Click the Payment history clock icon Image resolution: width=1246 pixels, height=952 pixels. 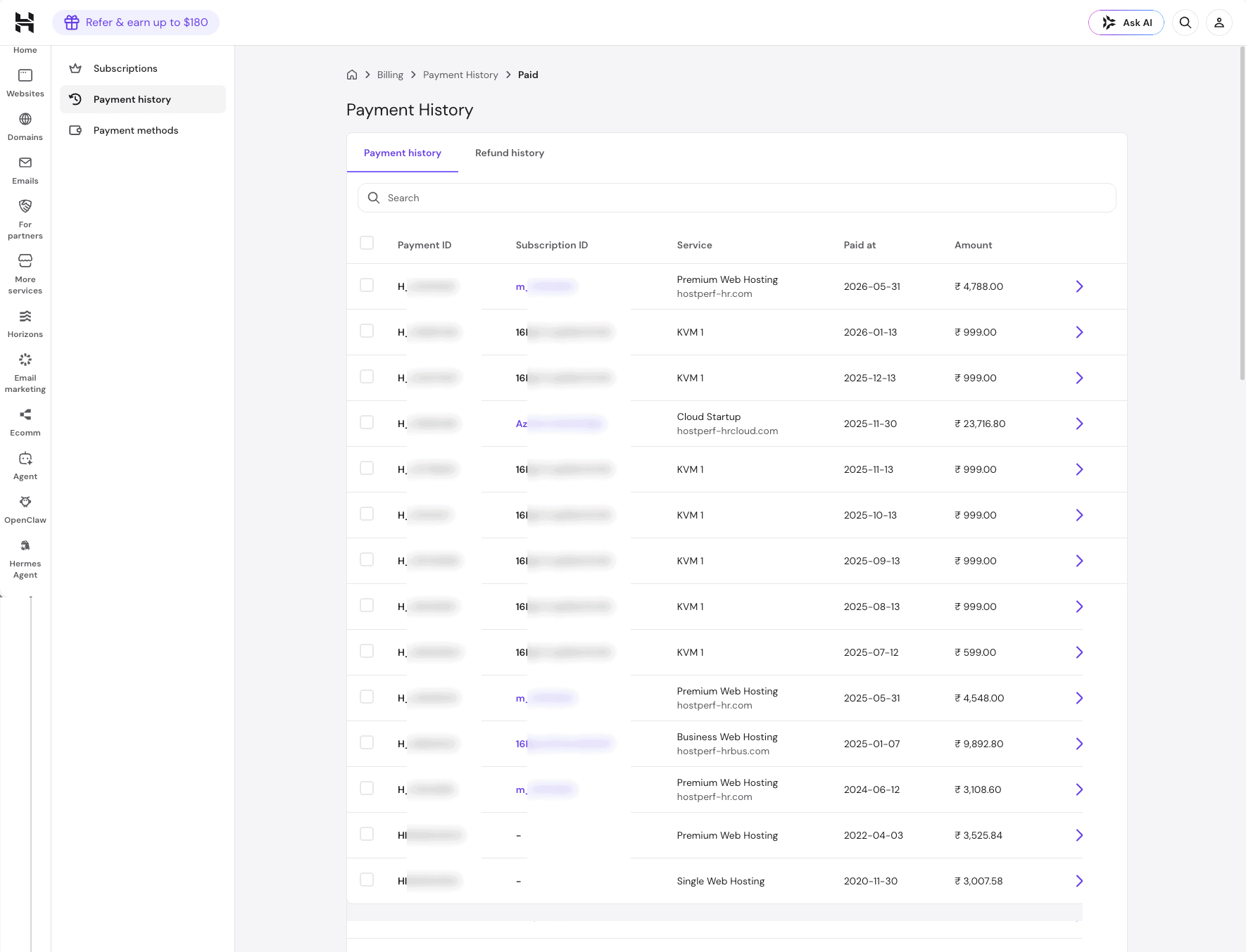pyautogui.click(x=75, y=99)
